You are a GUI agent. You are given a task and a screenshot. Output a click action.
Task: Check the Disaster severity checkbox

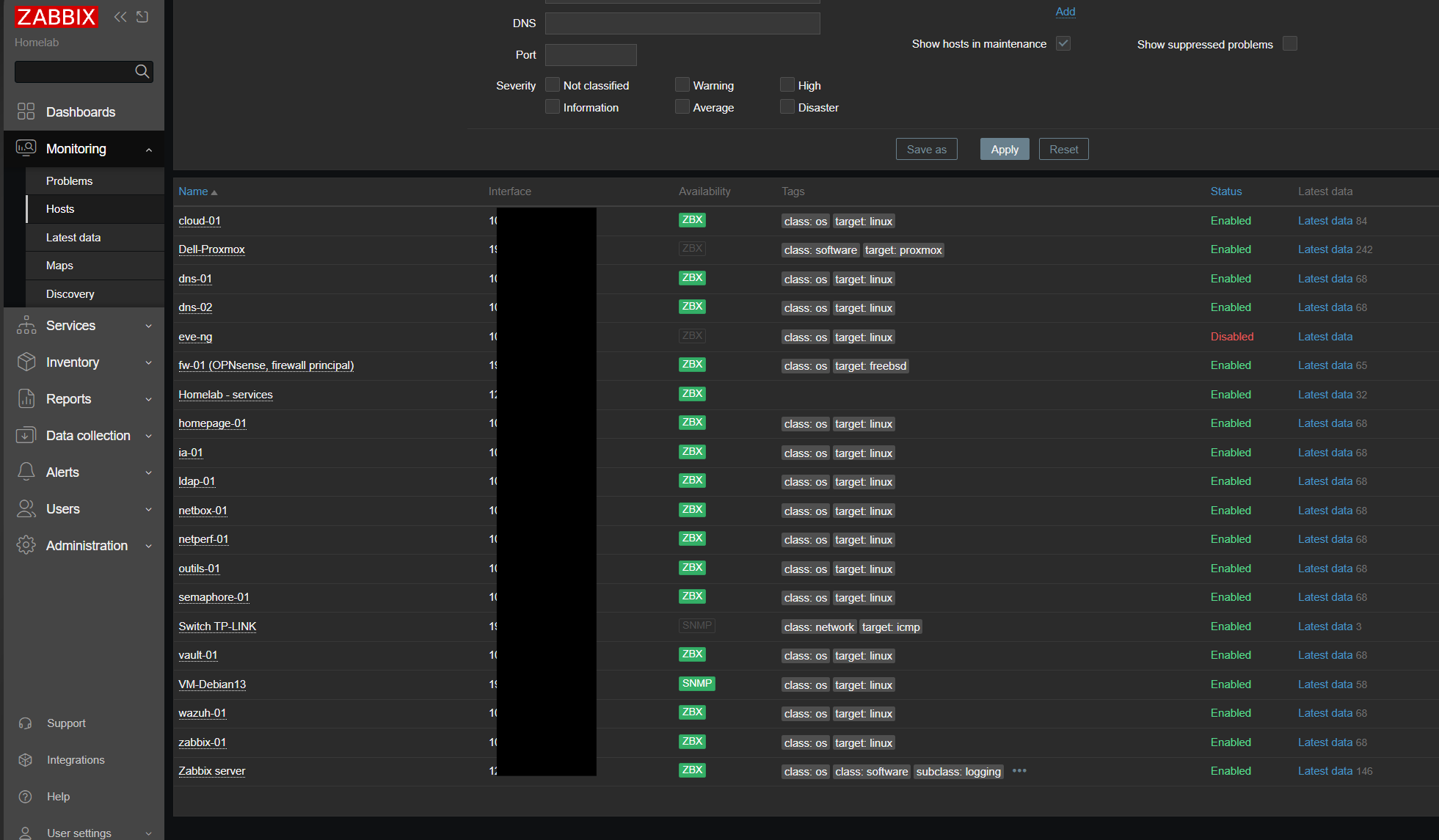pos(787,107)
